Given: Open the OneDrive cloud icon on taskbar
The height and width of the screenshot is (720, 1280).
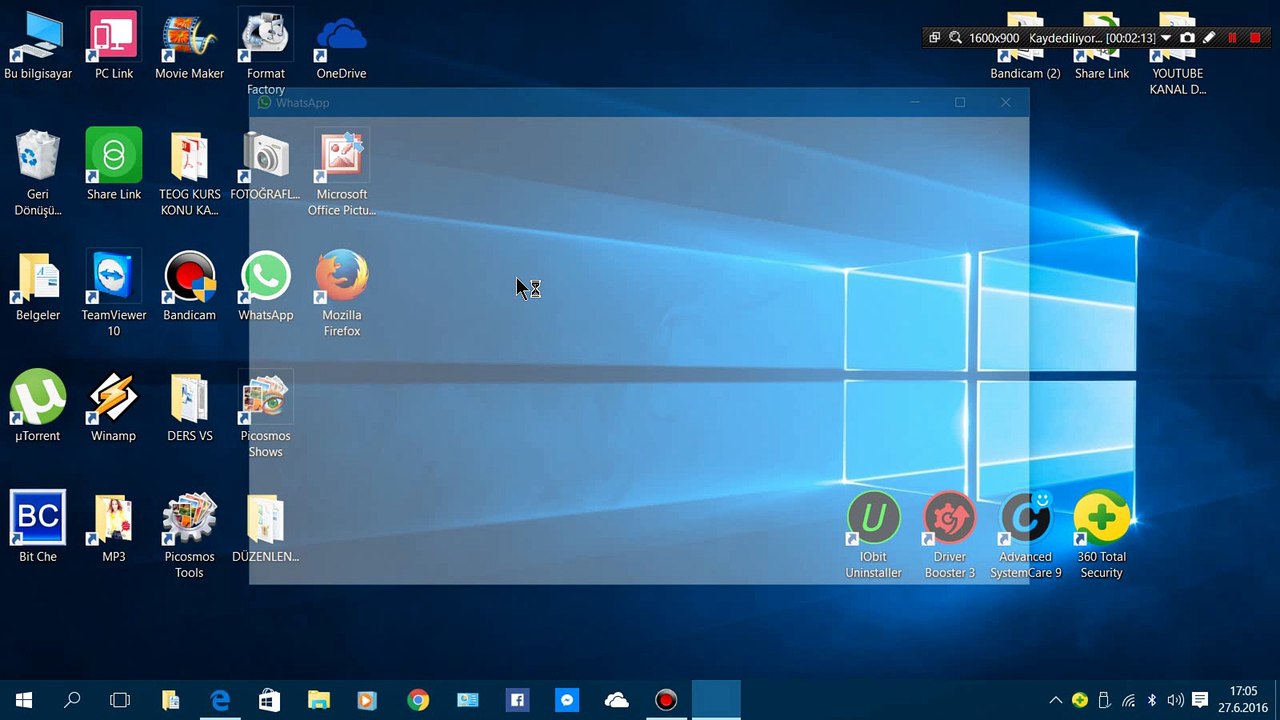Looking at the screenshot, I should [617, 700].
